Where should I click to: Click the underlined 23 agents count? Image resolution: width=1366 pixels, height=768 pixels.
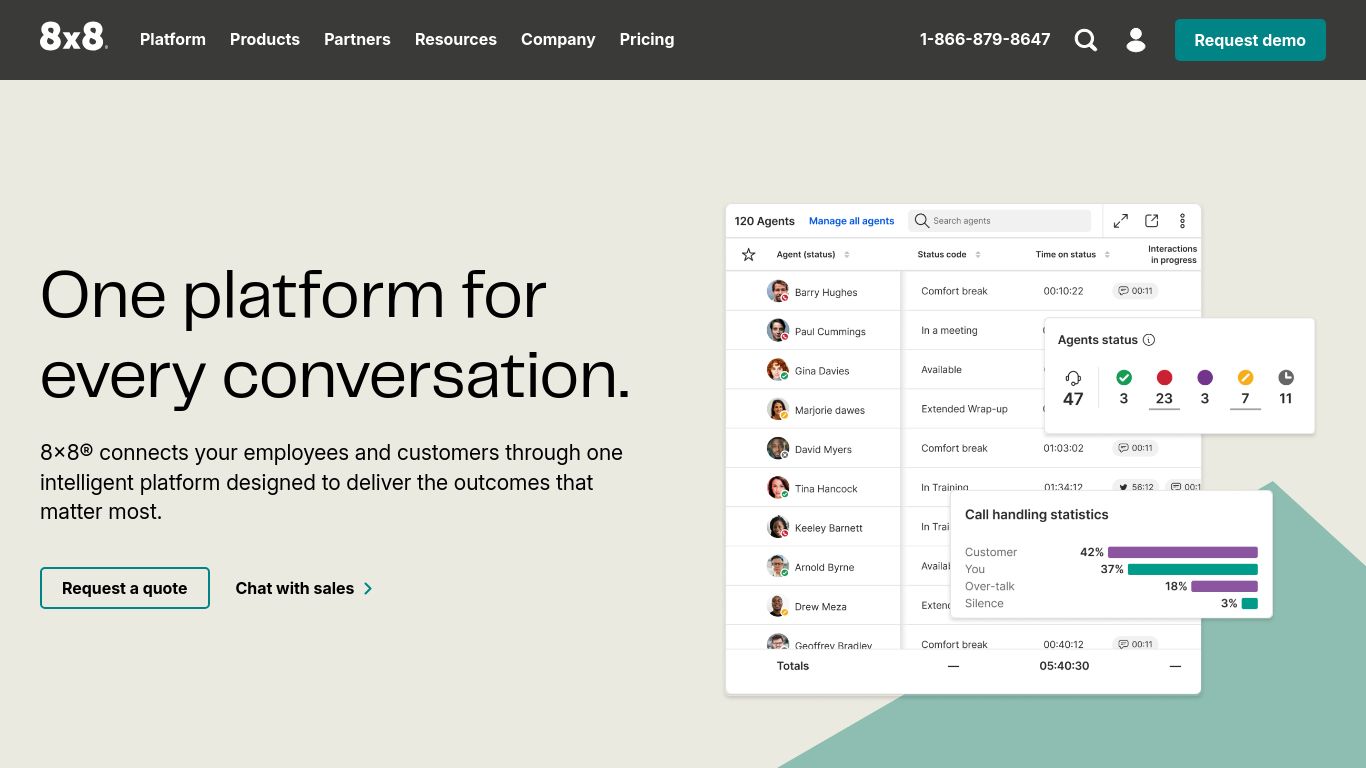pos(1164,399)
